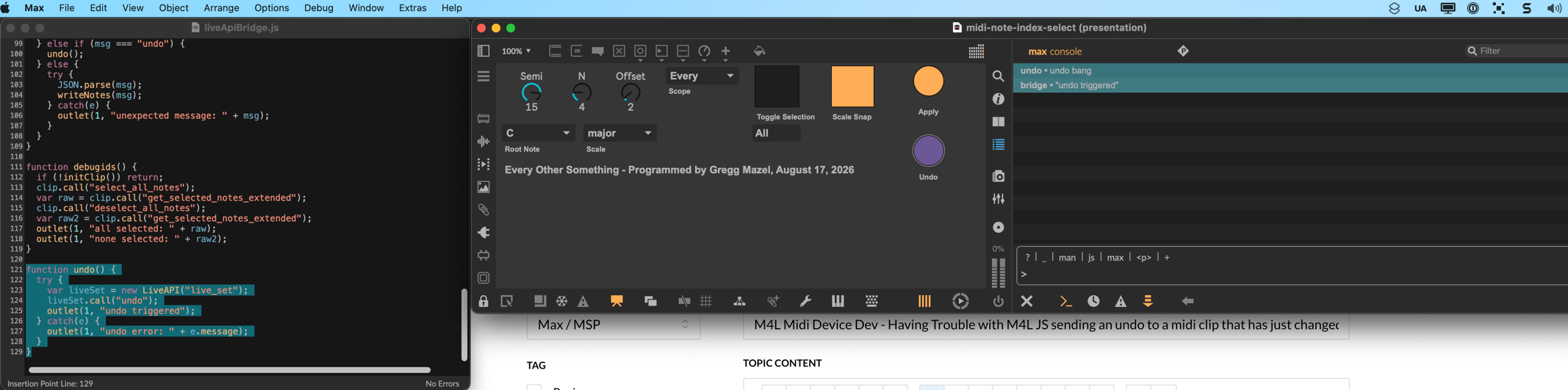Open the Every scope dropdown

(x=701, y=76)
